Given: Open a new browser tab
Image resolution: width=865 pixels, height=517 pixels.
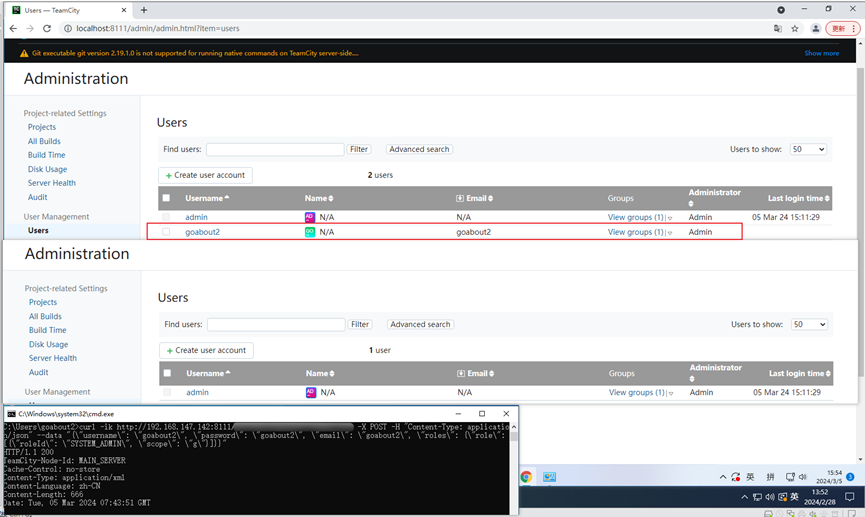Looking at the screenshot, I should [x=144, y=10].
